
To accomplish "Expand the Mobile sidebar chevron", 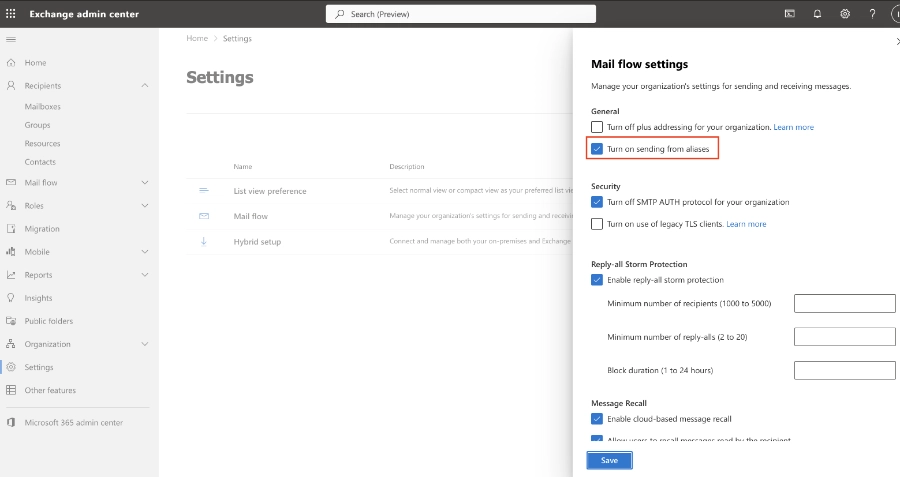I will tap(145, 251).
